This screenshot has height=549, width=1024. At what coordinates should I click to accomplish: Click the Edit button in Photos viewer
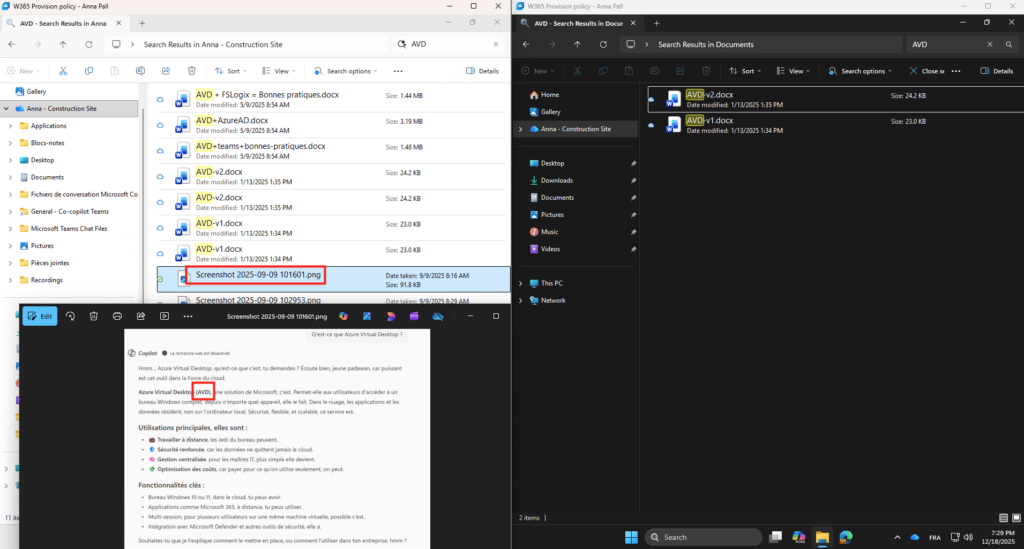(40, 315)
